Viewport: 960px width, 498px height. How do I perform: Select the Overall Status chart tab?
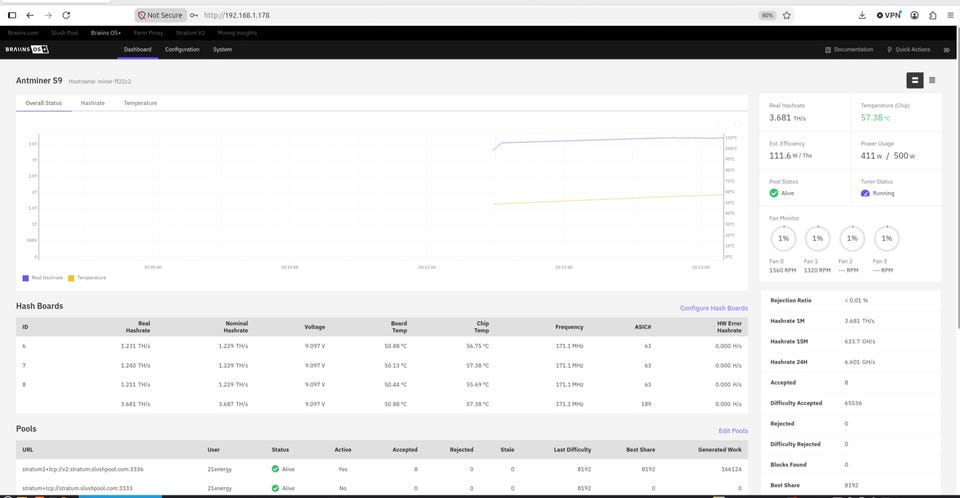pos(43,103)
